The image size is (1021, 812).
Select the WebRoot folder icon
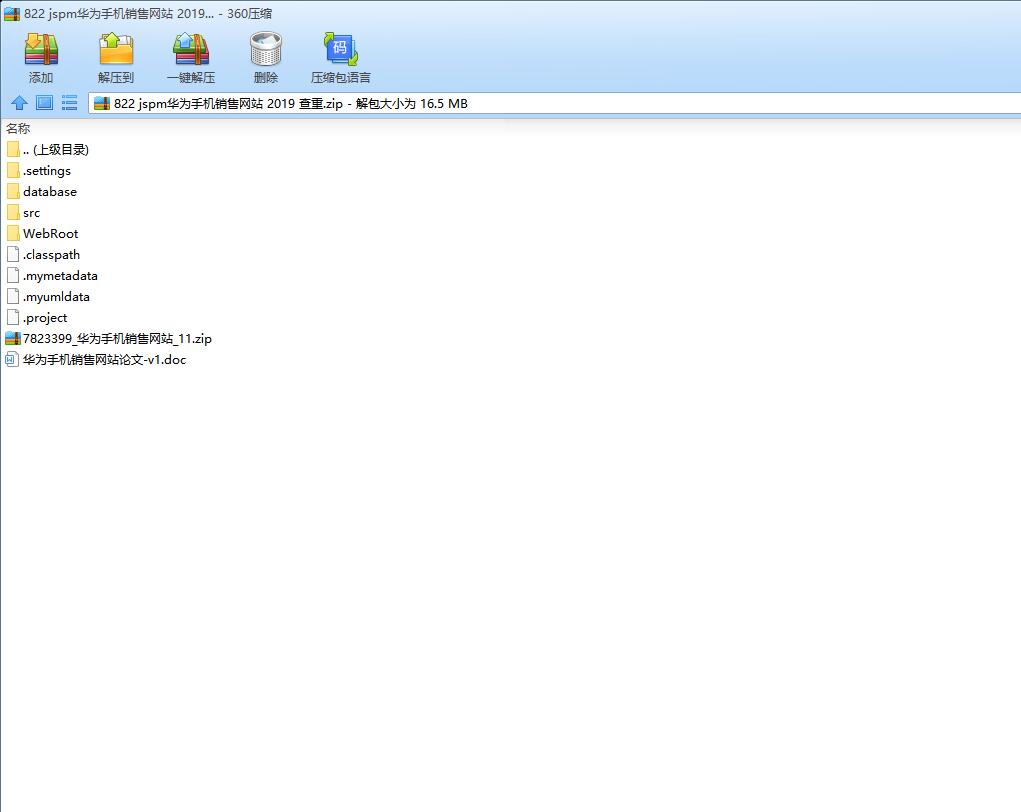13,233
